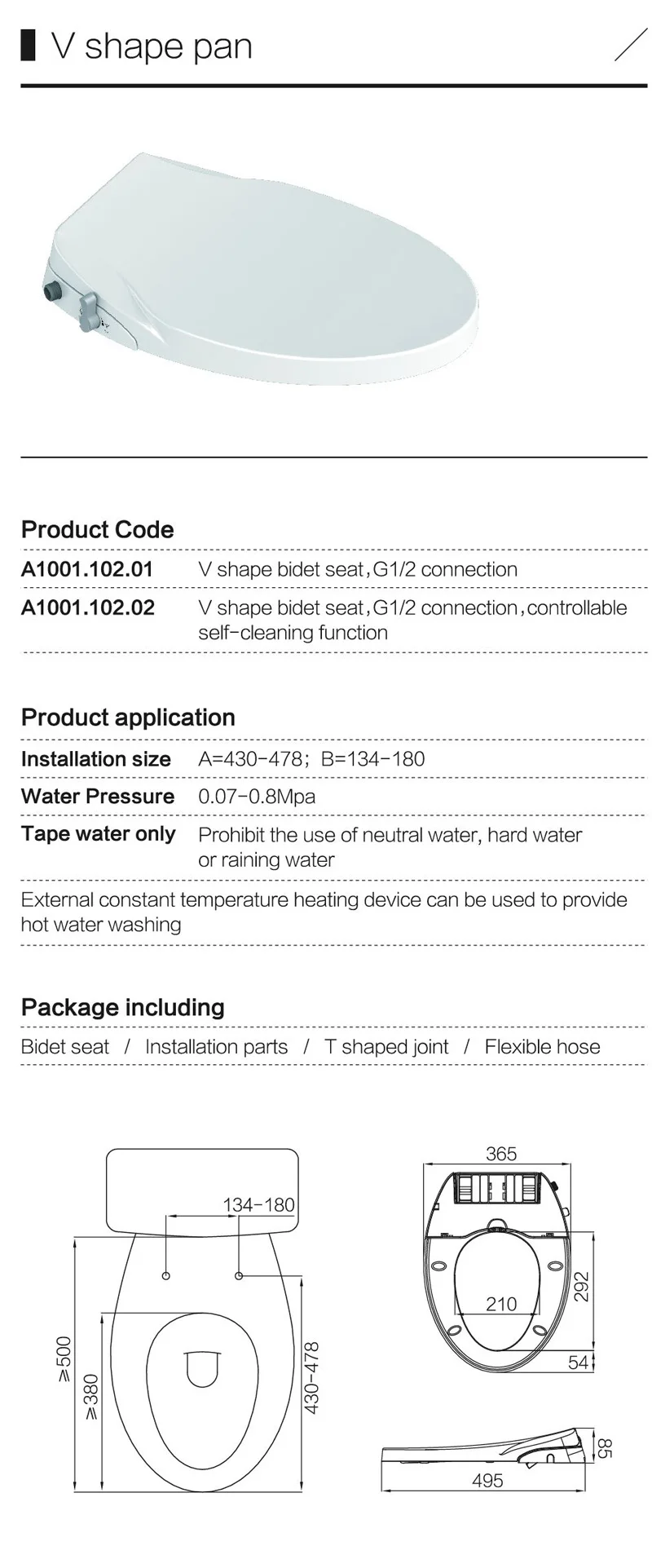Click the Package including heading
The width and height of the screenshot is (652, 1568).
tap(123, 1007)
